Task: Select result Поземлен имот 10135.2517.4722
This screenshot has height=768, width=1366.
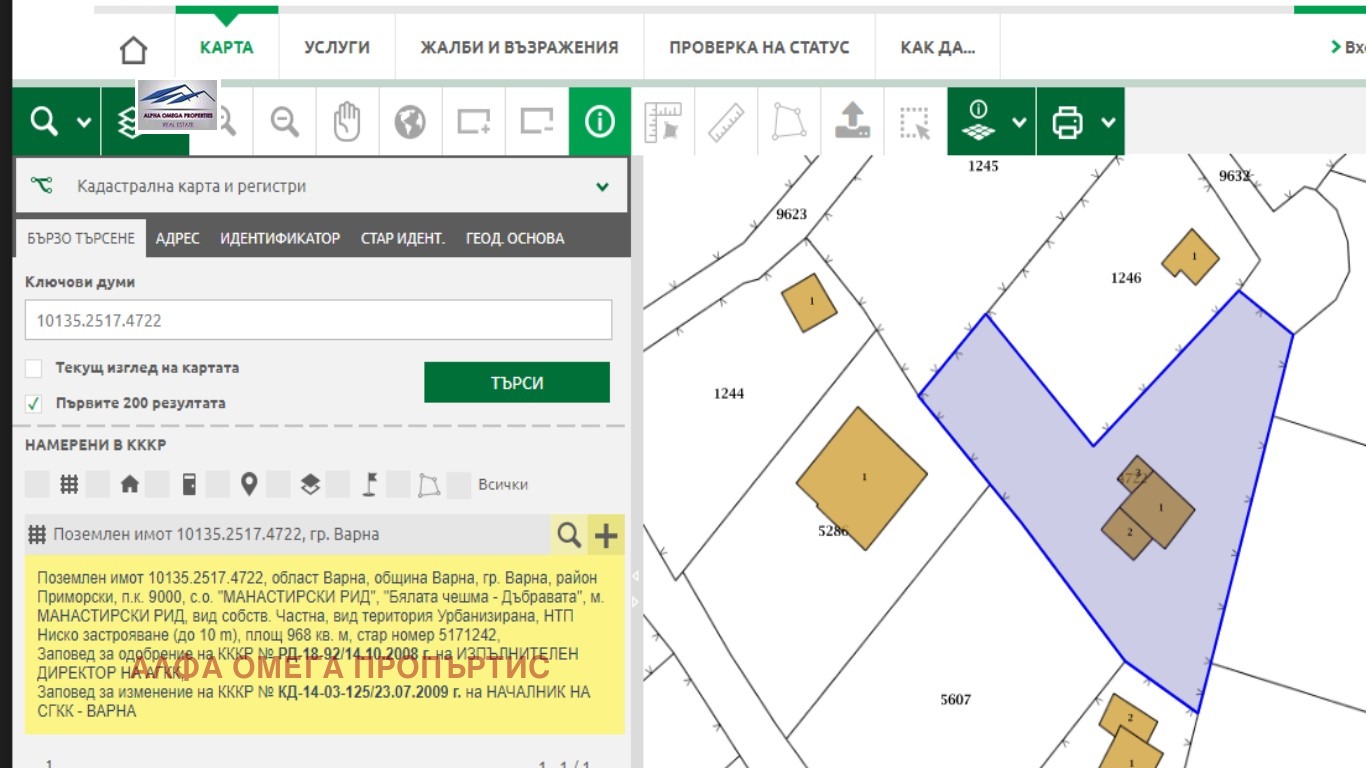Action: pyautogui.click(x=217, y=535)
